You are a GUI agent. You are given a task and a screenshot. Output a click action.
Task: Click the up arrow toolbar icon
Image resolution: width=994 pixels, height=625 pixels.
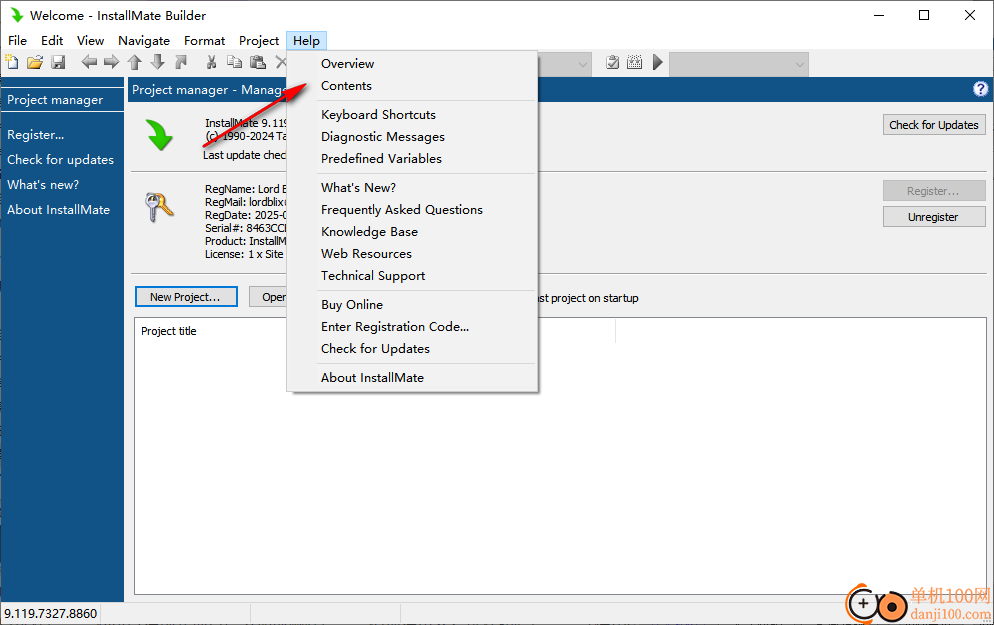point(134,62)
